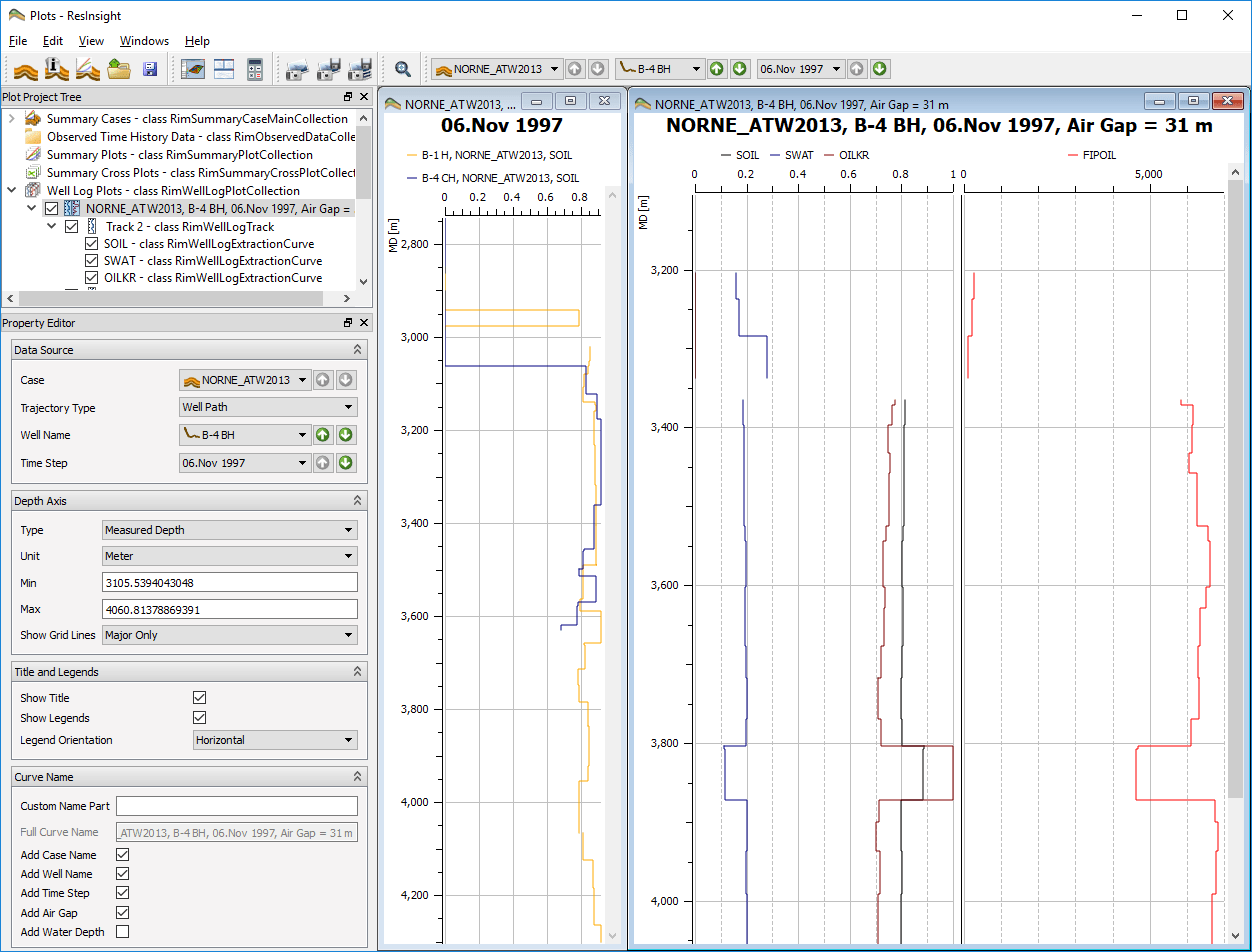Screen dimensions: 1252x952
Task: Open the Legend Orientation dropdown
Action: tap(275, 740)
